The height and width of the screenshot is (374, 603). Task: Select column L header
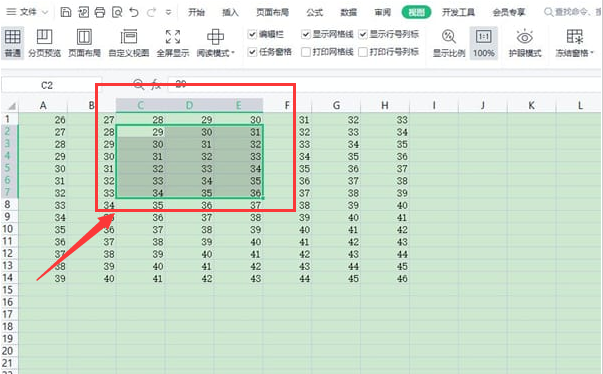(x=579, y=105)
